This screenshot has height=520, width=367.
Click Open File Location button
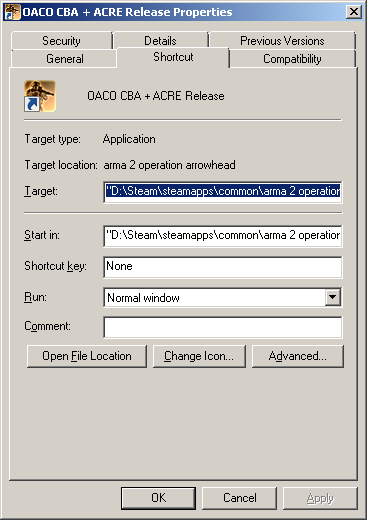point(87,356)
